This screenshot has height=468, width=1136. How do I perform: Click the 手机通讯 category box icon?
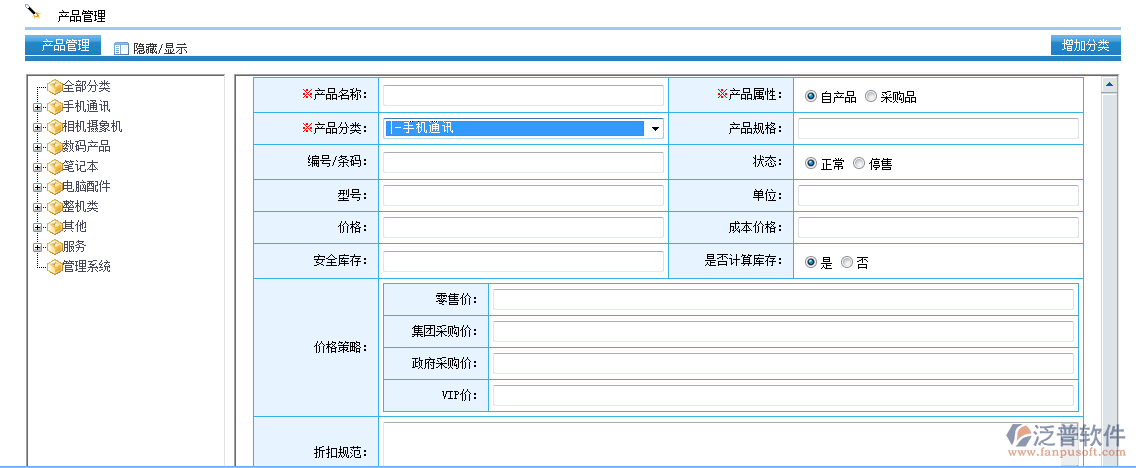click(54, 107)
